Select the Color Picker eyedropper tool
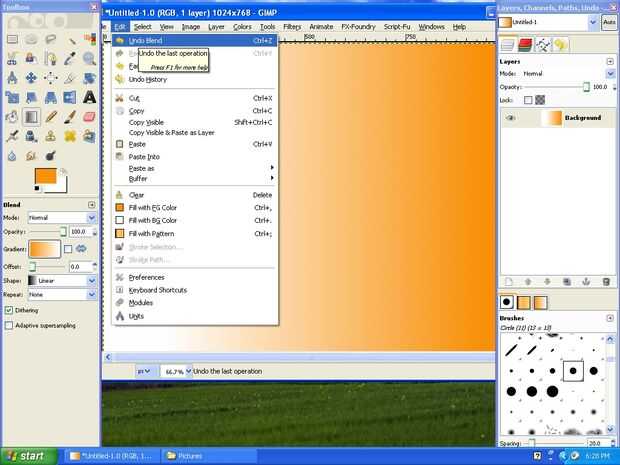This screenshot has height=465, width=620. 70,59
